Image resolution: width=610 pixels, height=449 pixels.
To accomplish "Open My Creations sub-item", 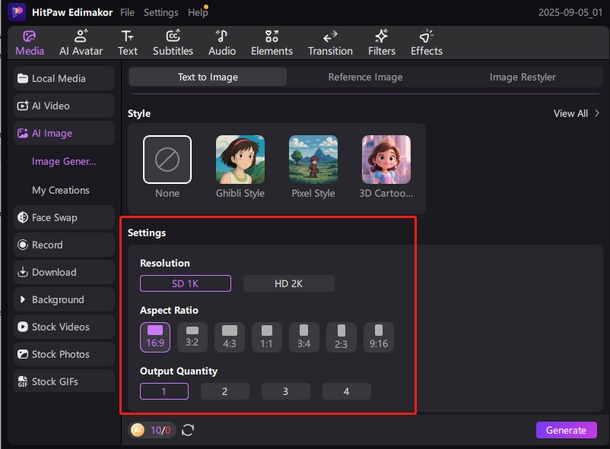I will tap(61, 190).
